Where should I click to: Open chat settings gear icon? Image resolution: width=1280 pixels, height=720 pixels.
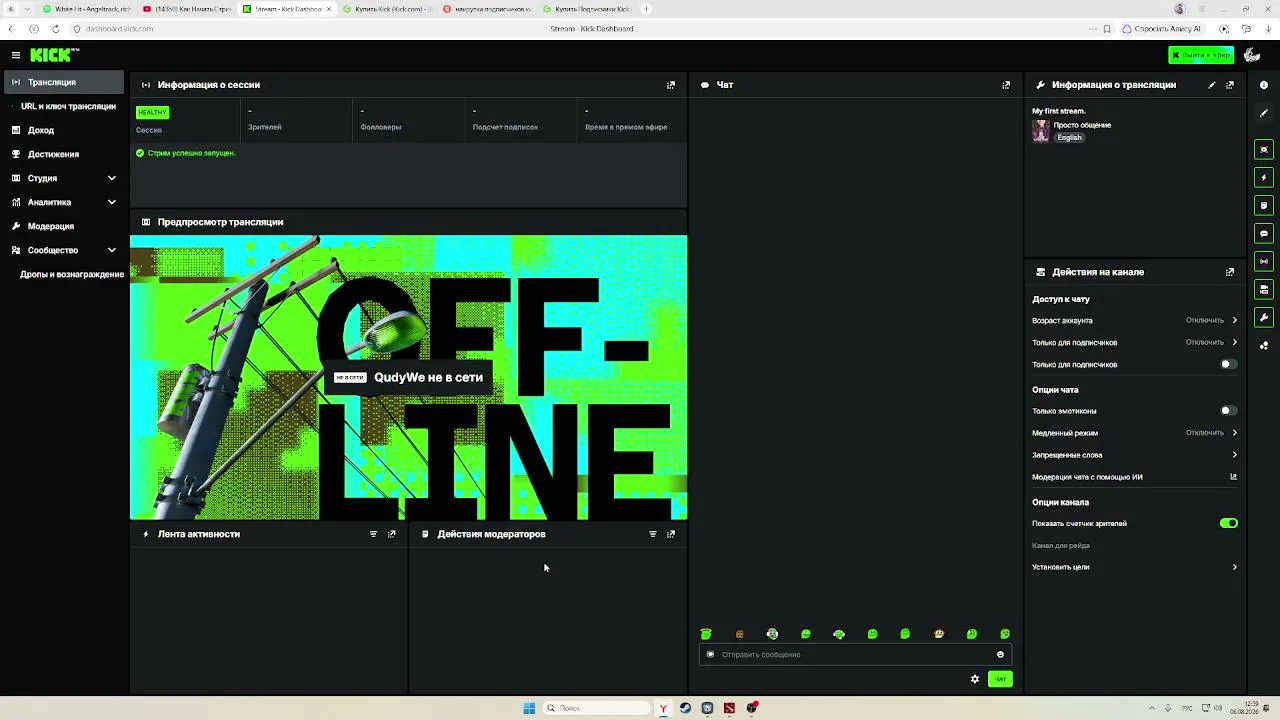(975, 679)
